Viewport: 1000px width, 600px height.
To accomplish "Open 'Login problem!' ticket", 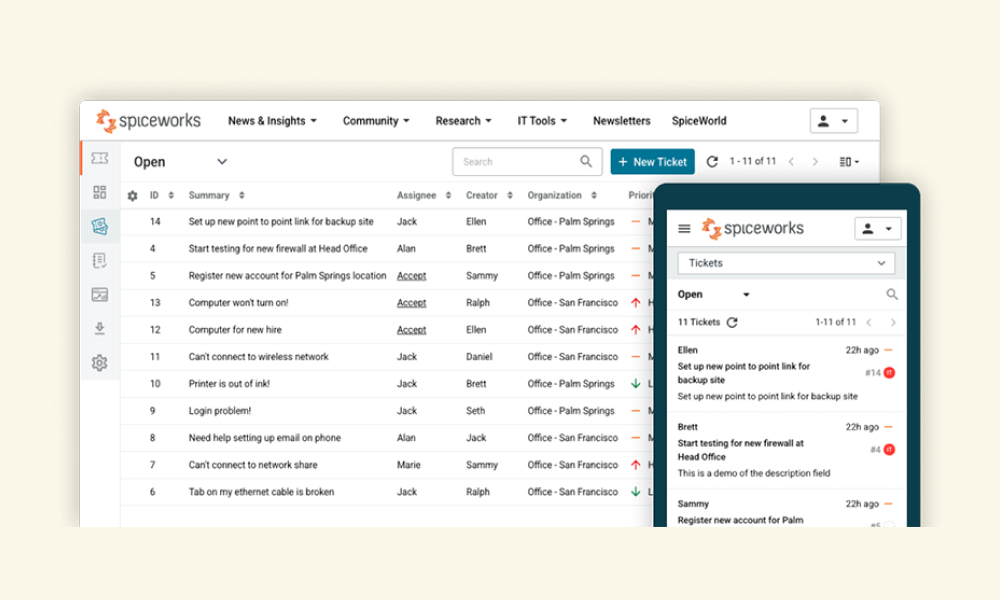I will 219,411.
